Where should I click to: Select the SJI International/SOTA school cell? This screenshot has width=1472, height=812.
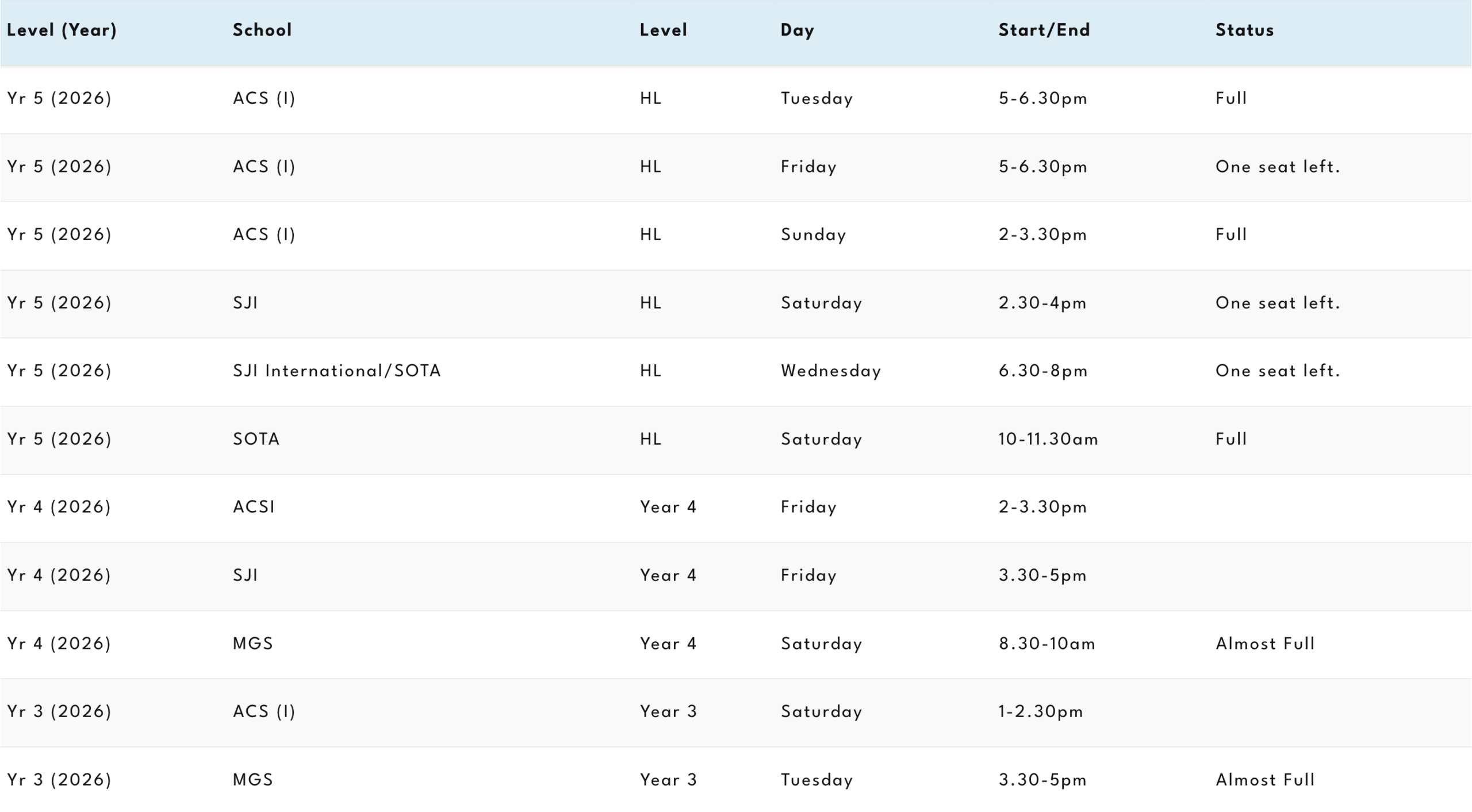pyautogui.click(x=336, y=371)
